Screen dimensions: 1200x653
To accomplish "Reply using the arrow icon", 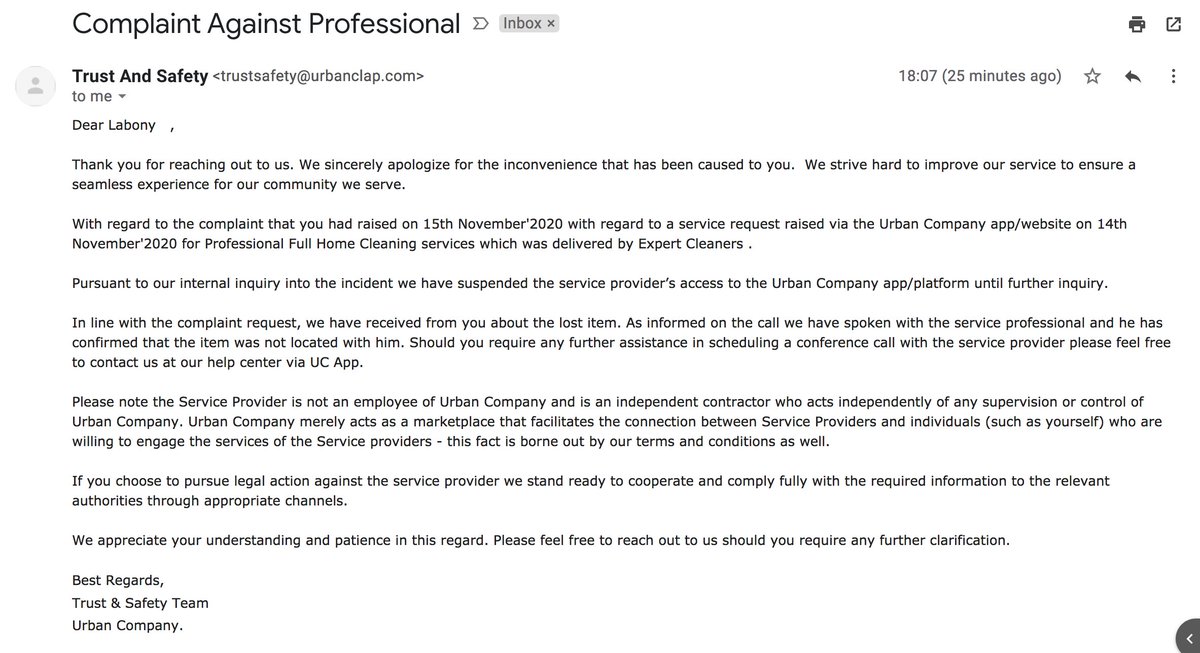I will coord(1133,76).
